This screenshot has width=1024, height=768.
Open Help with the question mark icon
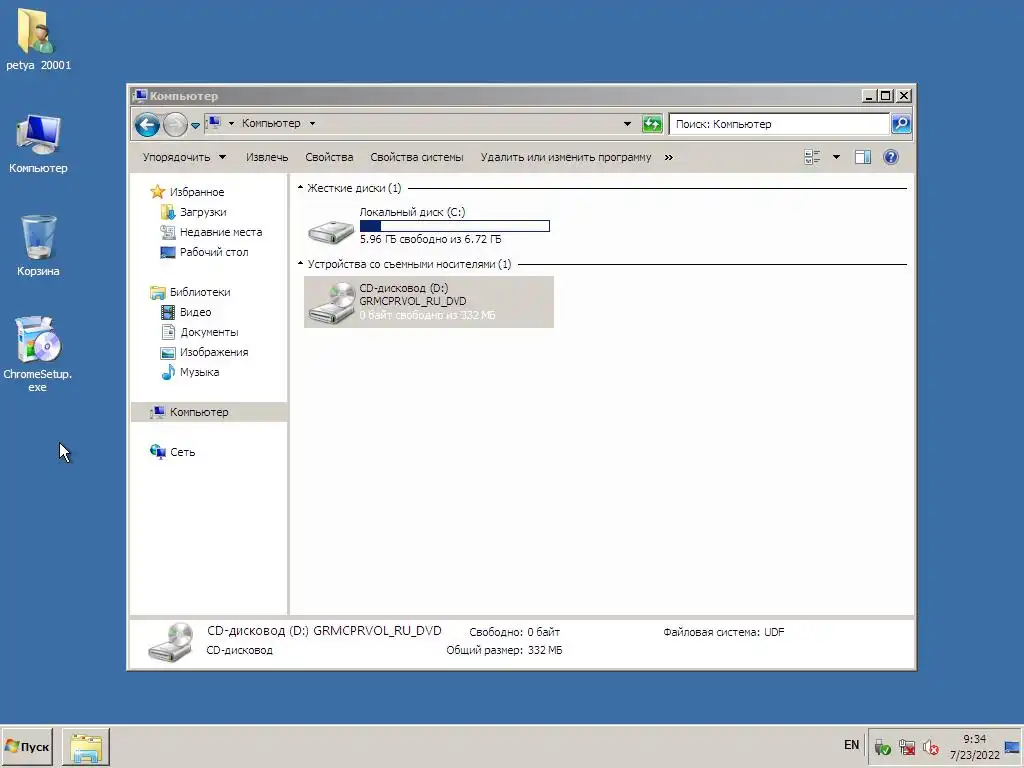pos(891,157)
